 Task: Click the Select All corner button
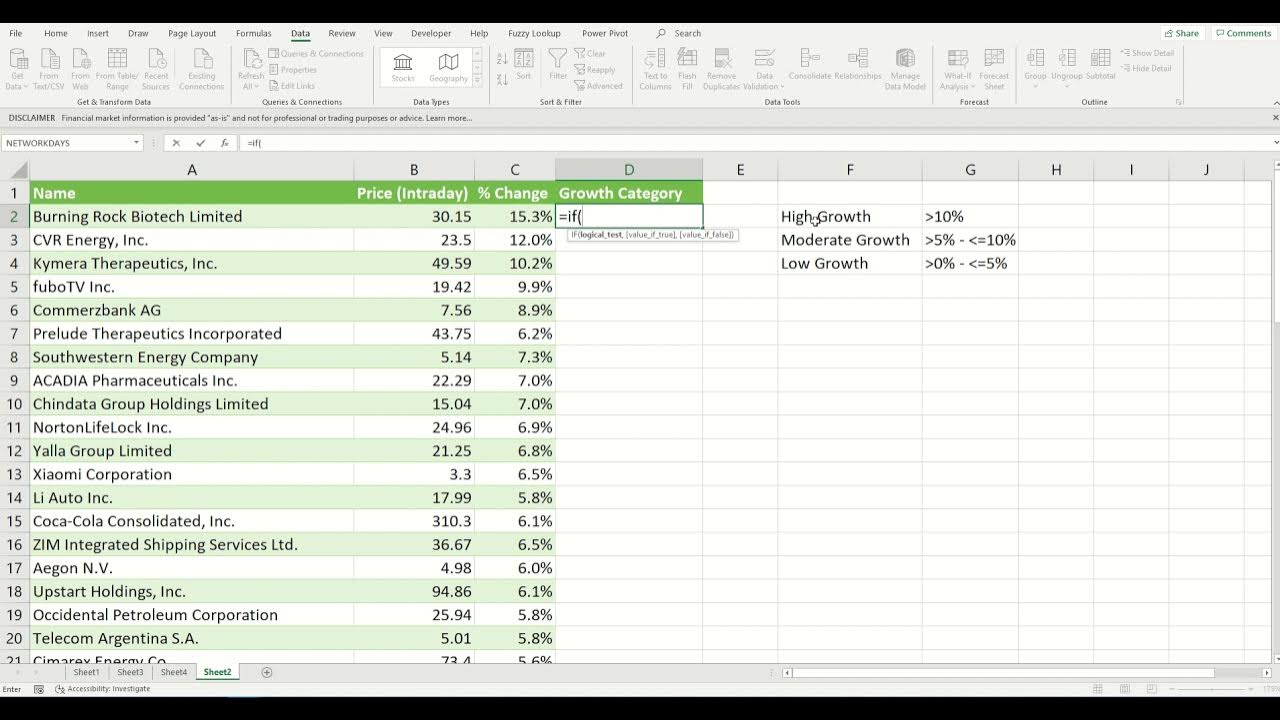14,170
